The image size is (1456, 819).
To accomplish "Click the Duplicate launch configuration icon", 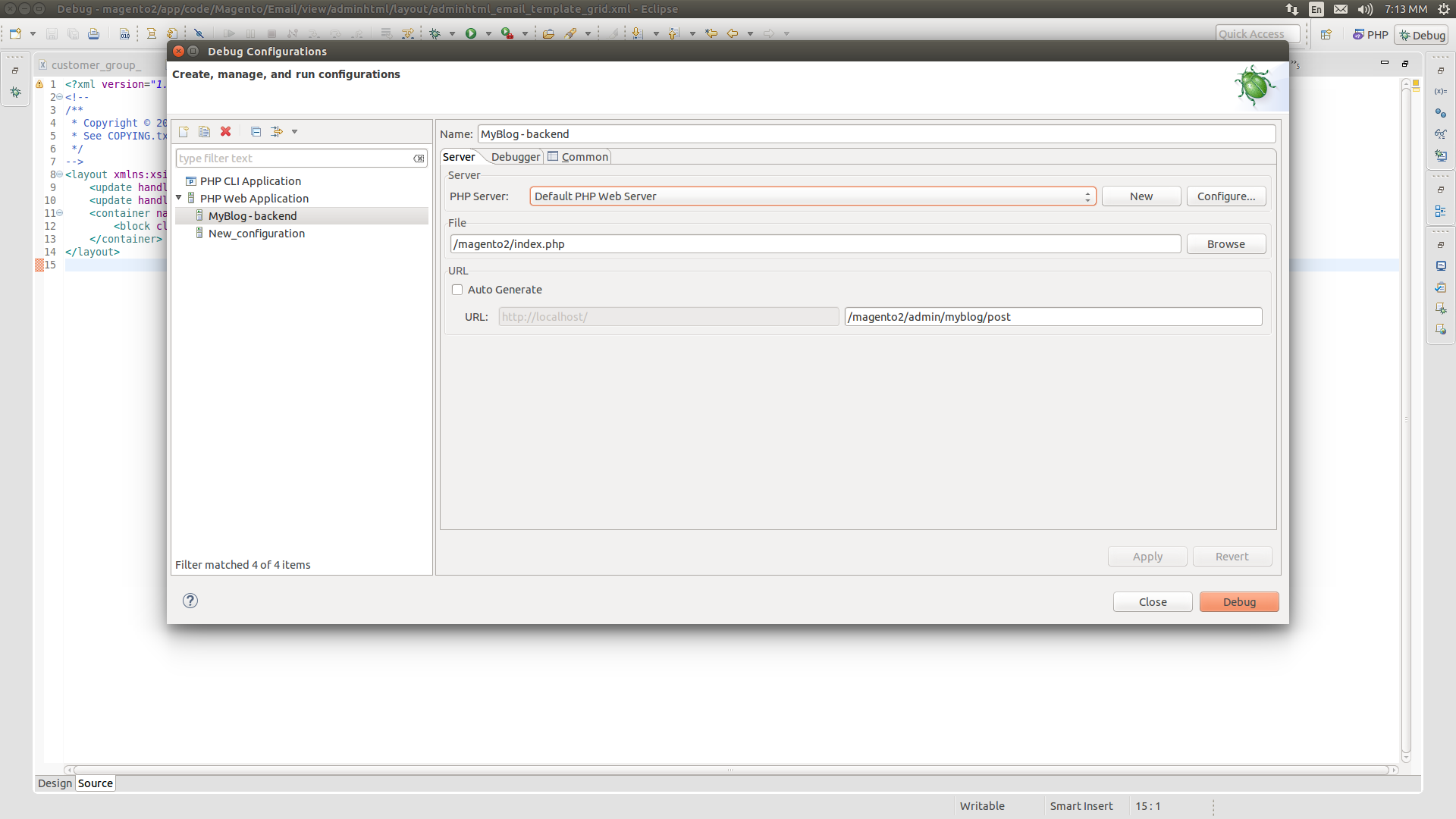I will click(204, 132).
